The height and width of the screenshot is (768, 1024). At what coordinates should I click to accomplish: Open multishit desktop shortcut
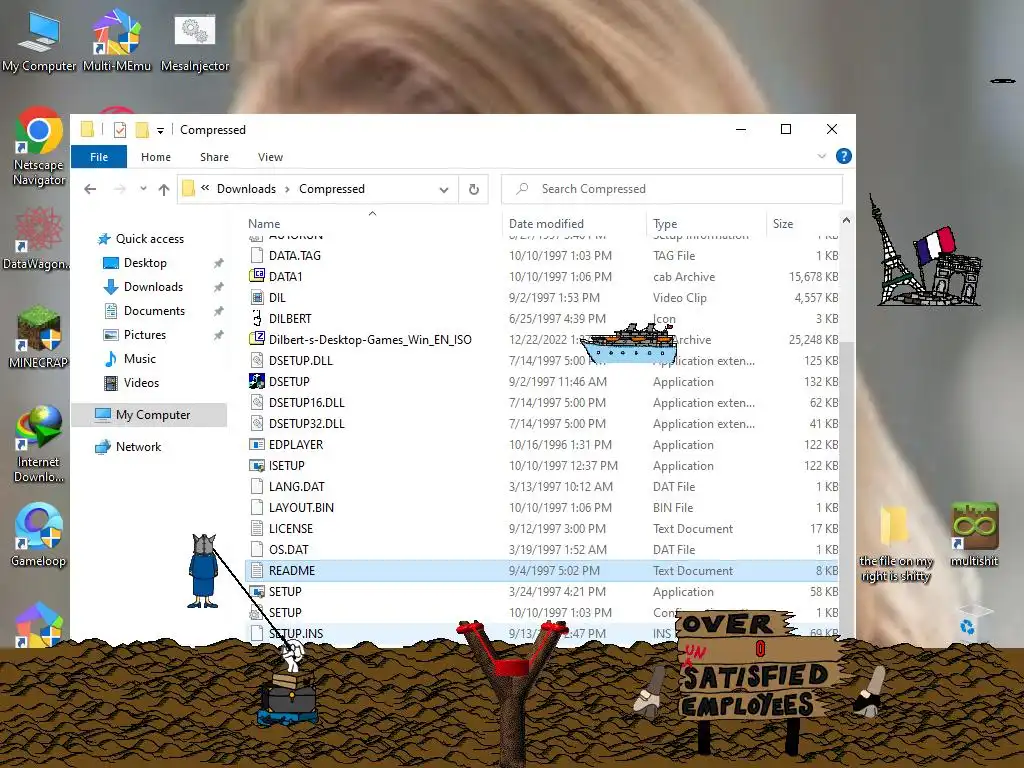(x=974, y=534)
